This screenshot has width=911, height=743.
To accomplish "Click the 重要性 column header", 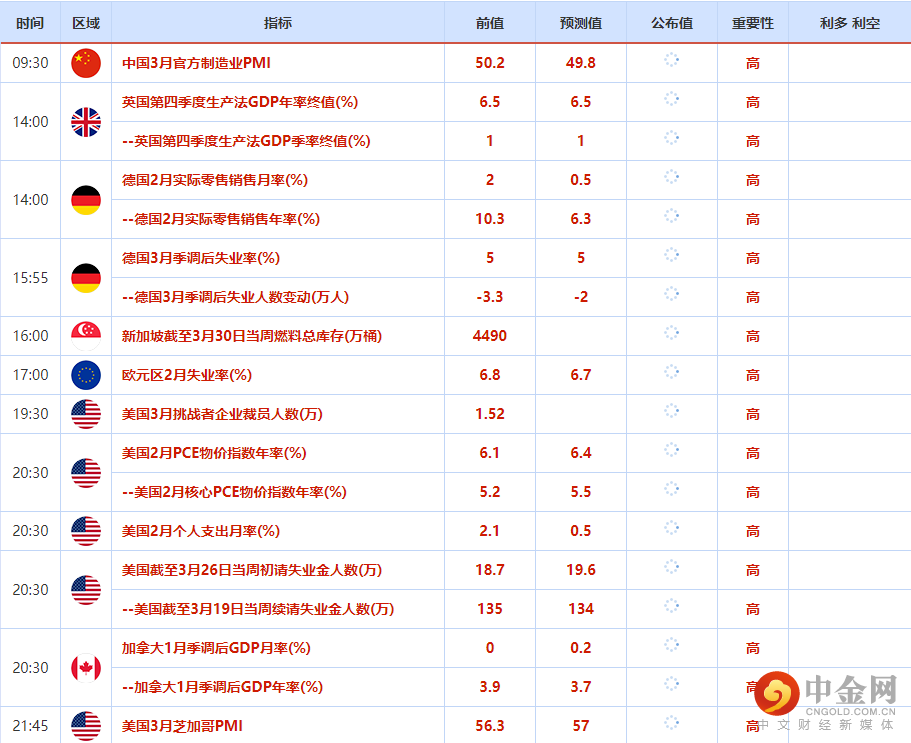I will coord(753,23).
